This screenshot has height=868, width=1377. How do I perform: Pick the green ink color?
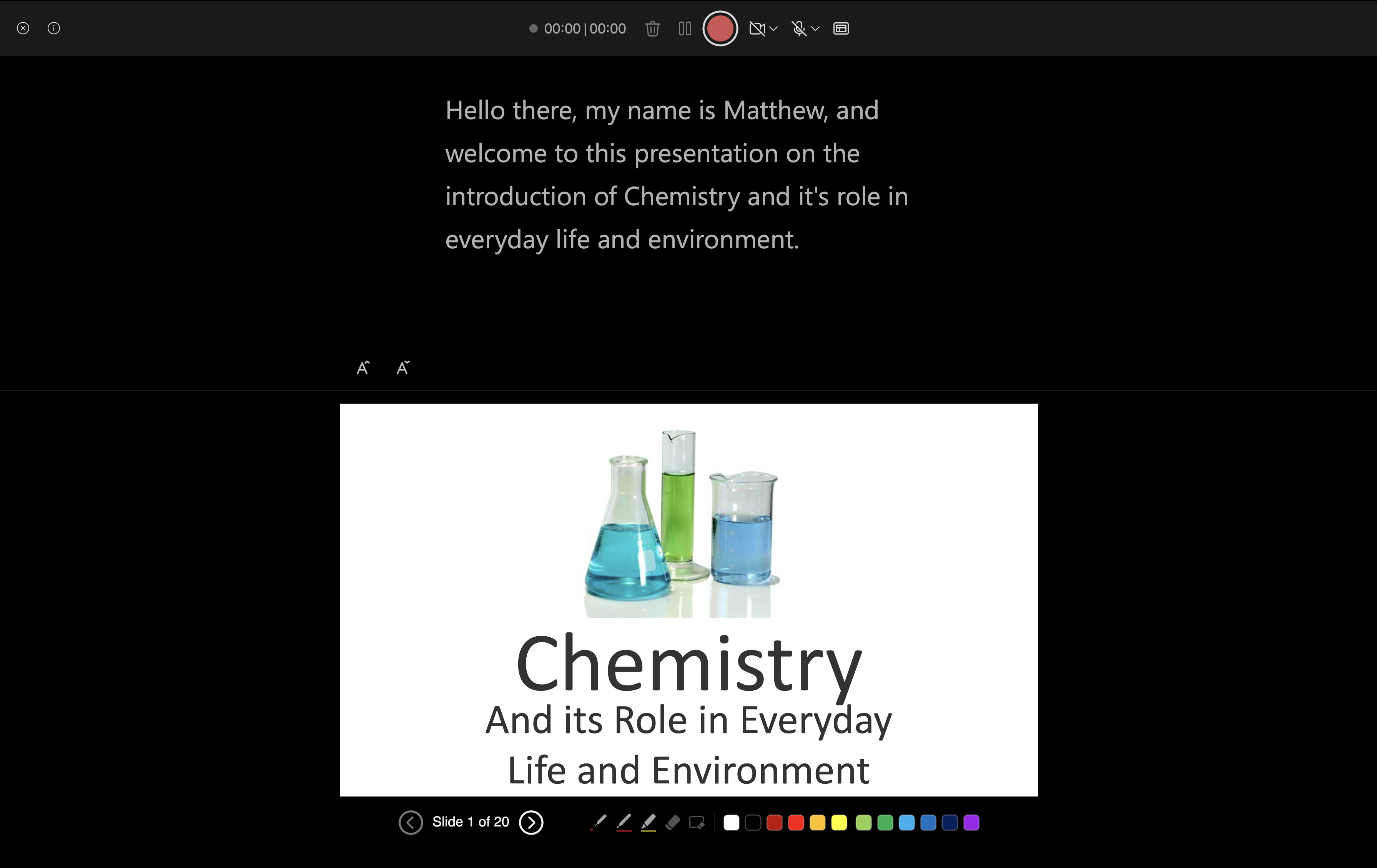click(885, 823)
